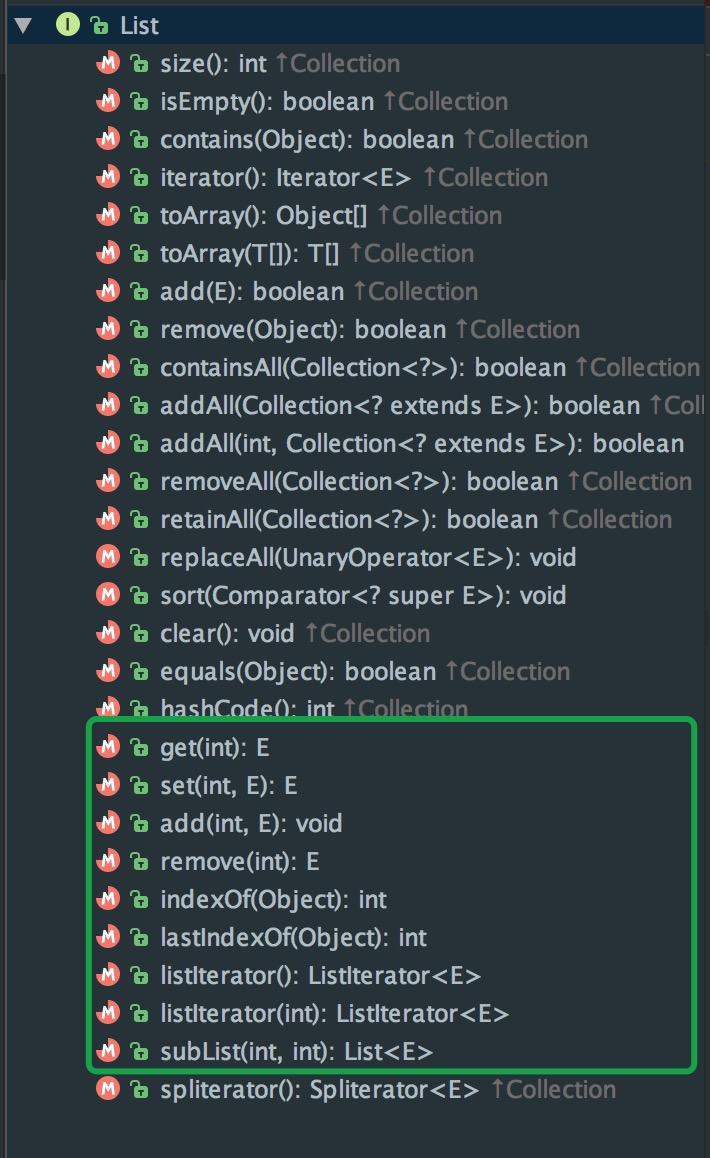The height and width of the screenshot is (1158, 710).
Task: Select the isEmpty(): boolean method
Action: pos(334,102)
